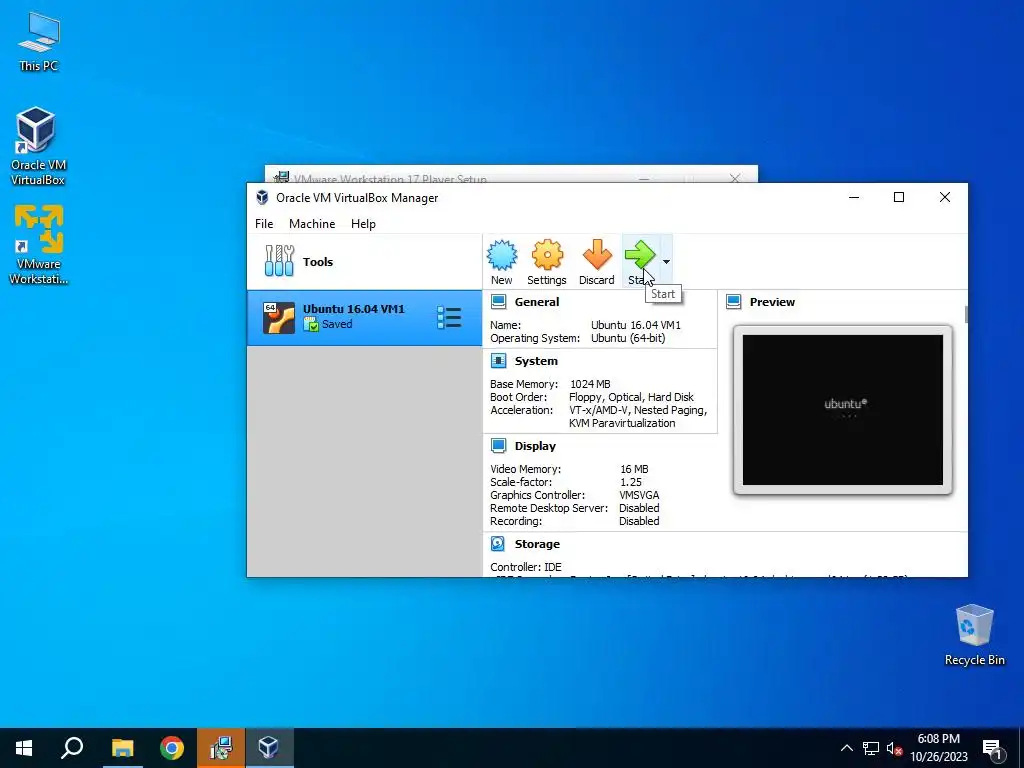Click the muted volume tray icon
This screenshot has width=1024, height=768.
(x=895, y=748)
